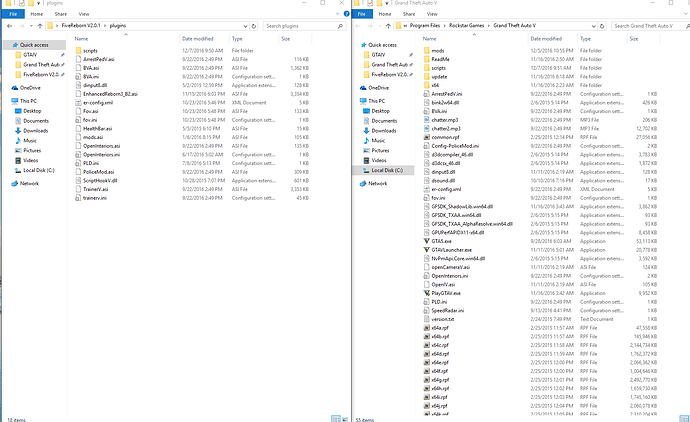
Task: Select common.rpf file icon
Action: (426, 137)
